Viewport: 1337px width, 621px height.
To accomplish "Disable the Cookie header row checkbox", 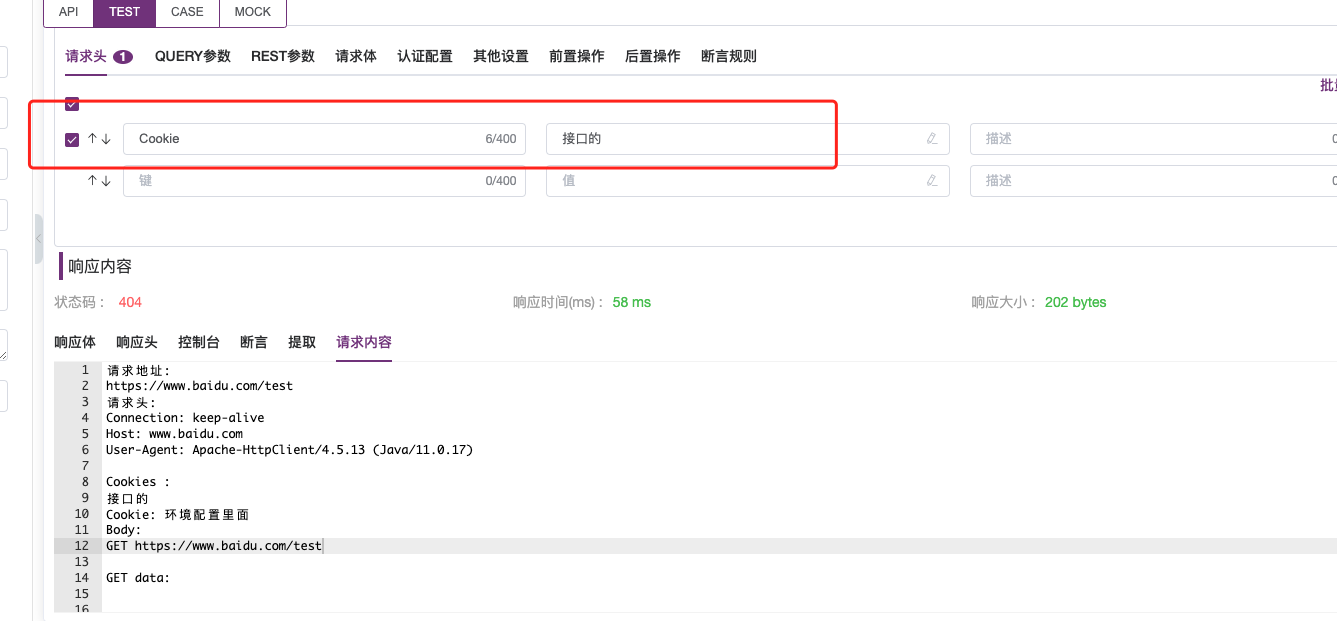I will (x=71, y=139).
